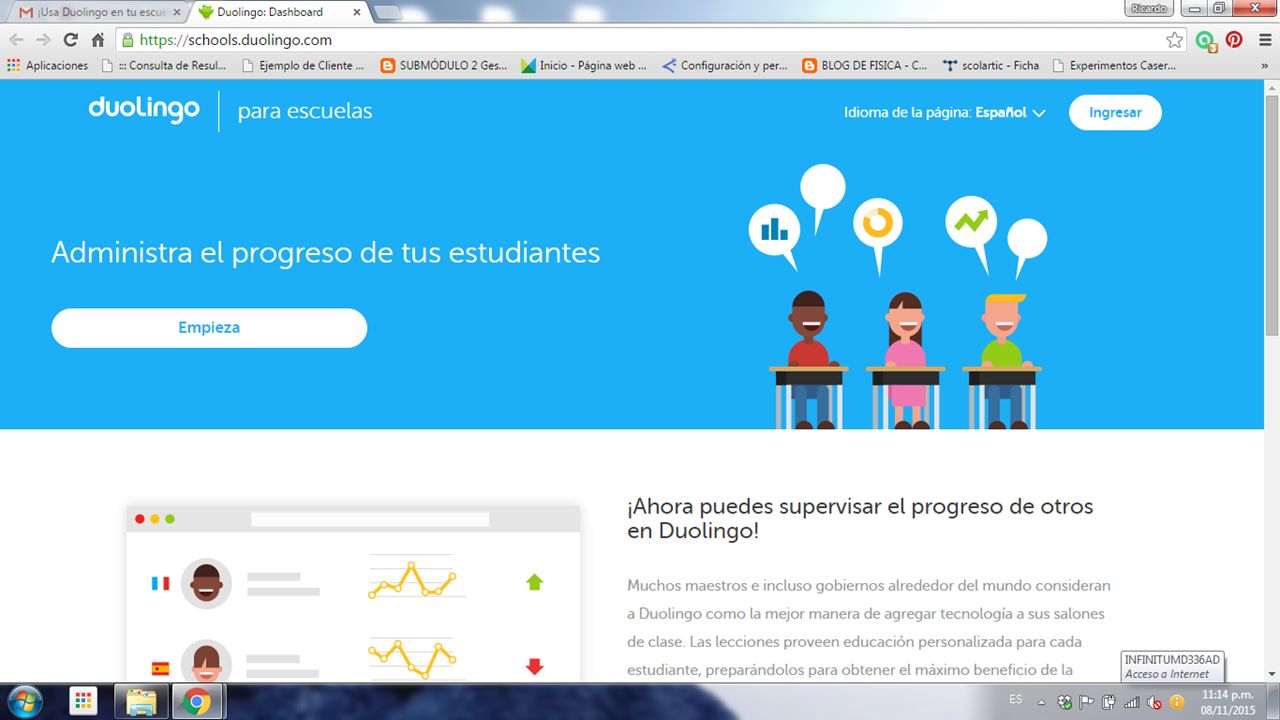This screenshot has width=1280, height=720.
Task: Click the Pinterest extension icon
Action: point(1234,40)
